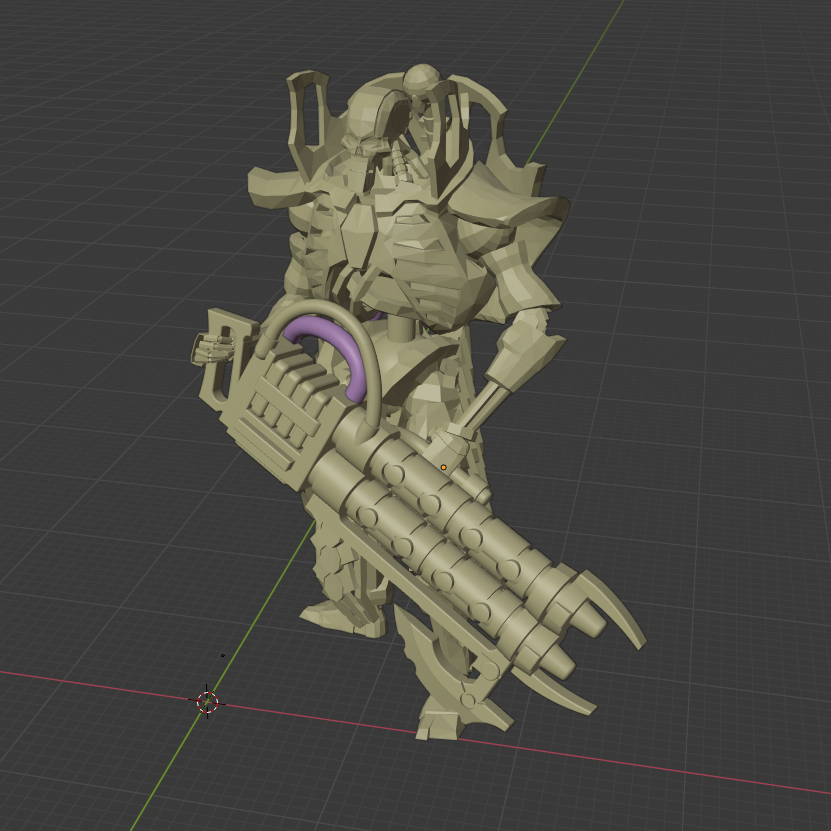Click the orange origin dot on the gun
The image size is (831, 831).
point(444,467)
